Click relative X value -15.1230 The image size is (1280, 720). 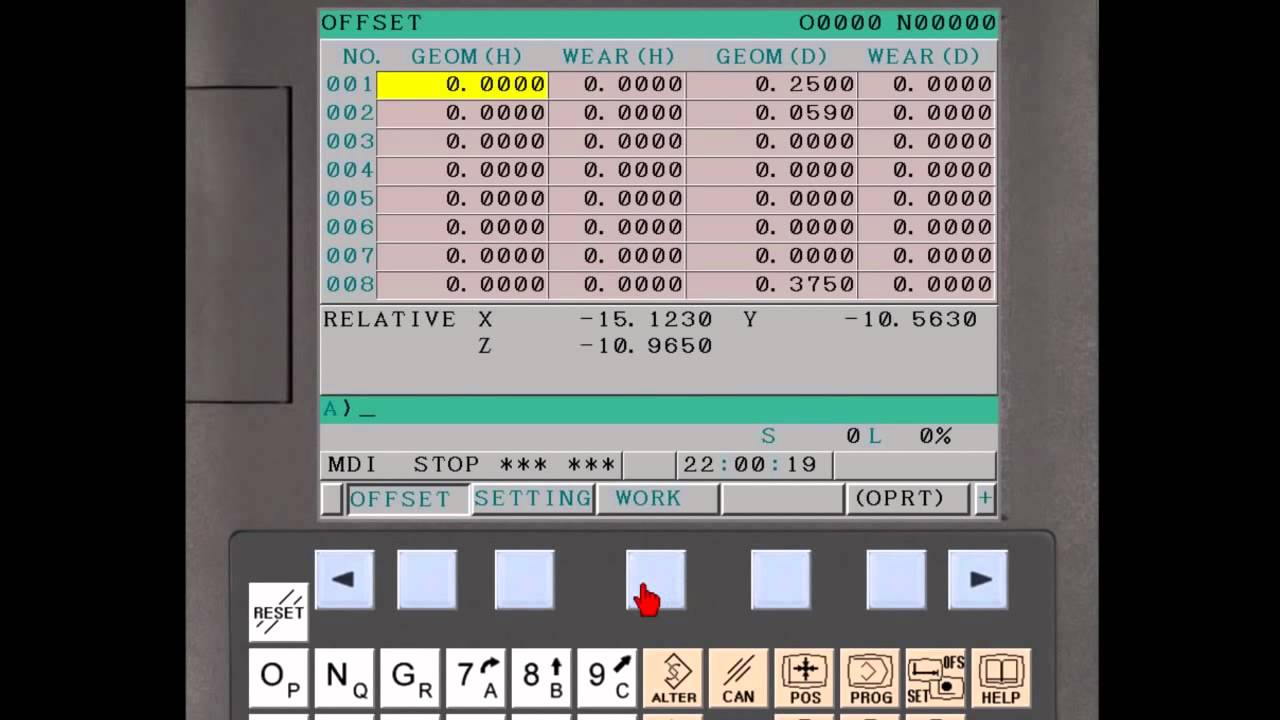point(646,320)
